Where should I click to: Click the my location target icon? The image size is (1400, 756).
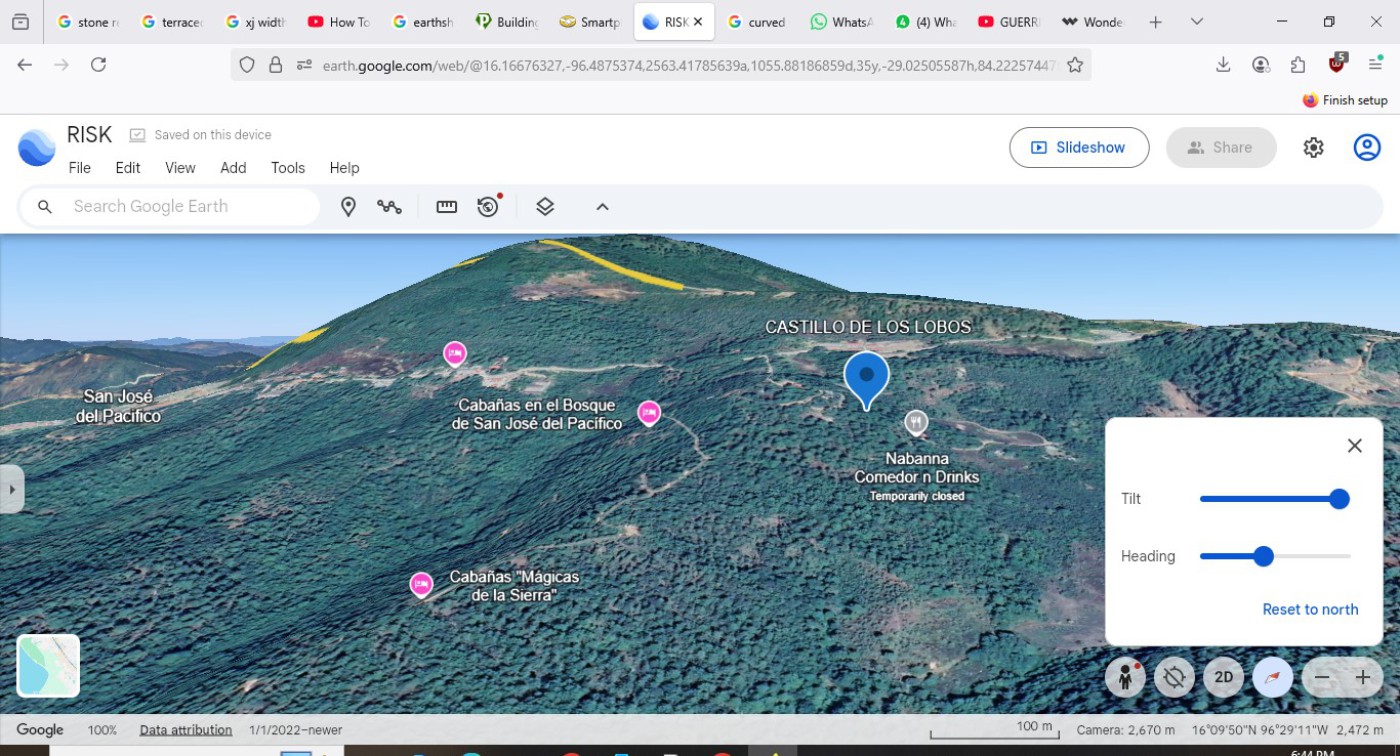pos(1174,677)
